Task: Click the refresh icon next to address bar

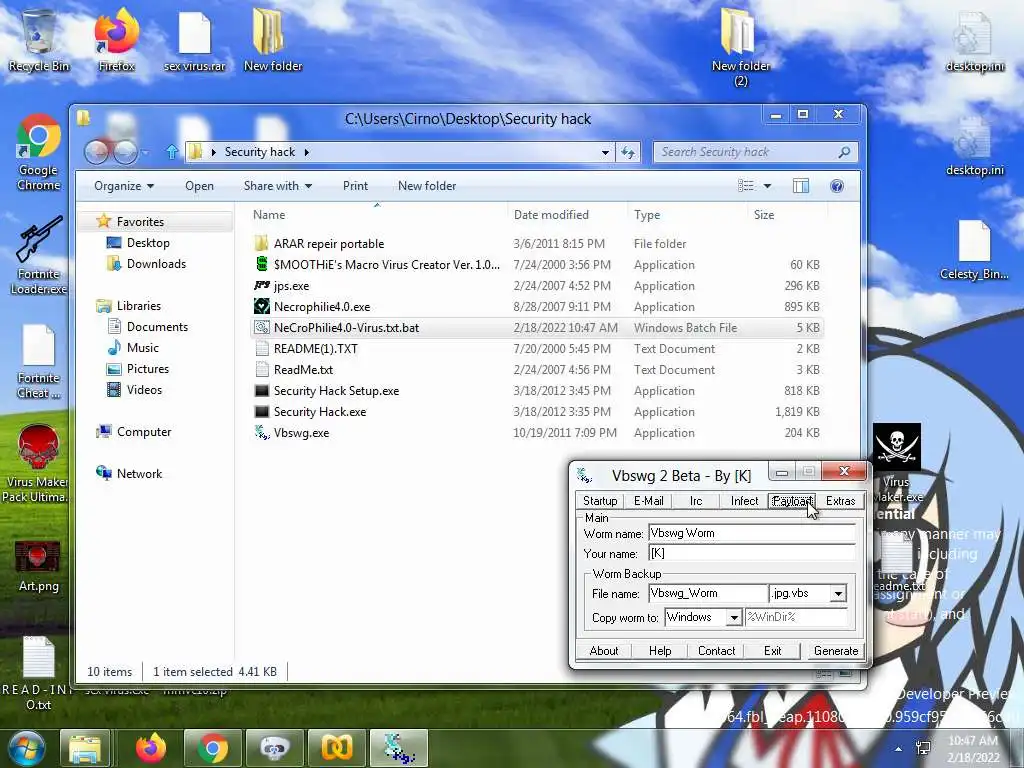Action: pyautogui.click(x=628, y=152)
